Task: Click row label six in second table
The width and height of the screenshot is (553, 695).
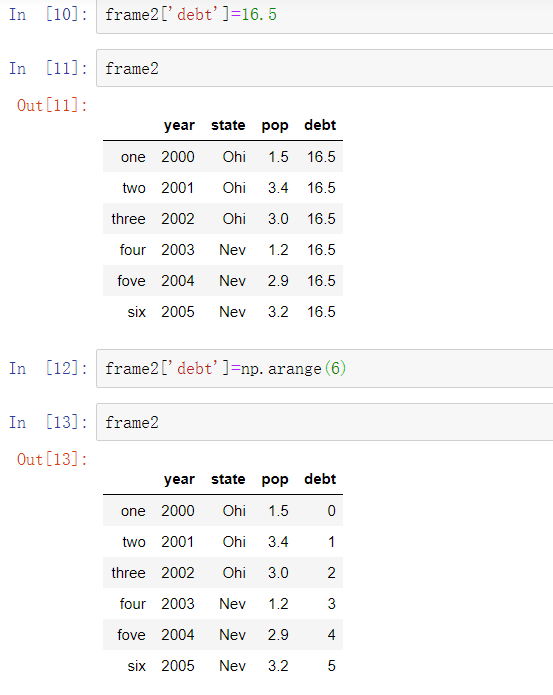Action: [136, 666]
